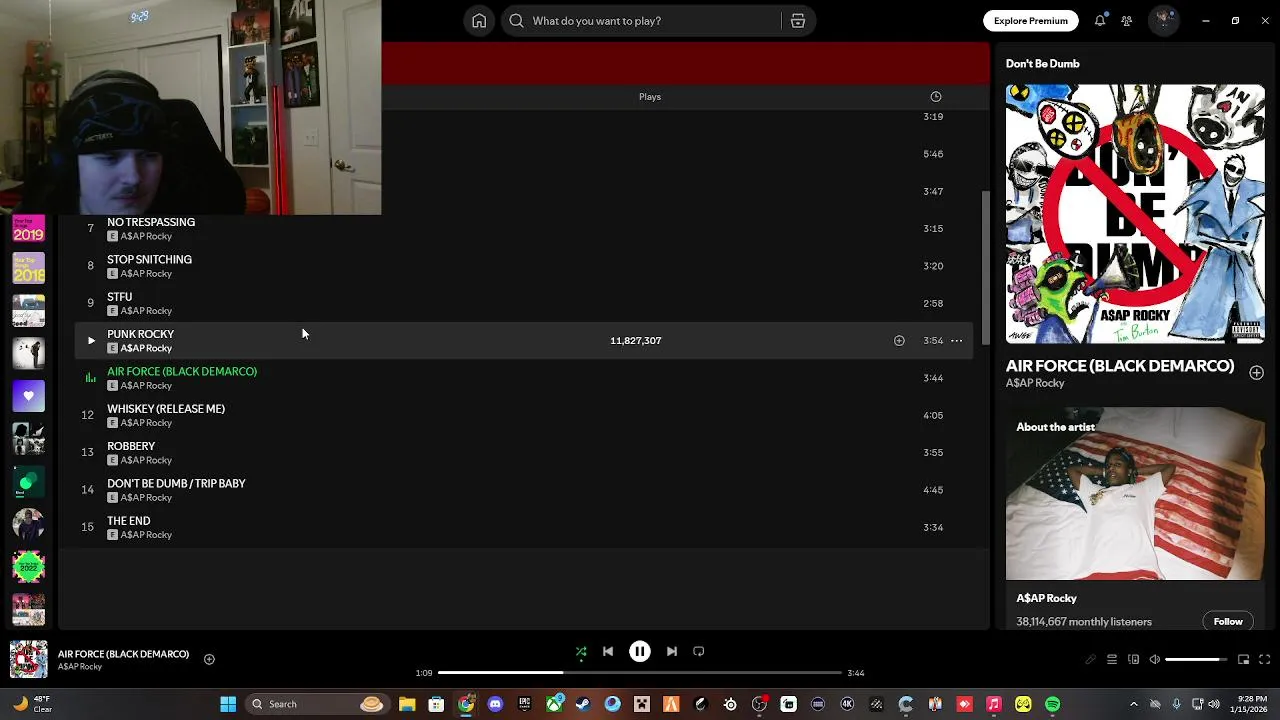This screenshot has height=720, width=1280.
Task: Open the notifications bell
Action: click(1100, 20)
